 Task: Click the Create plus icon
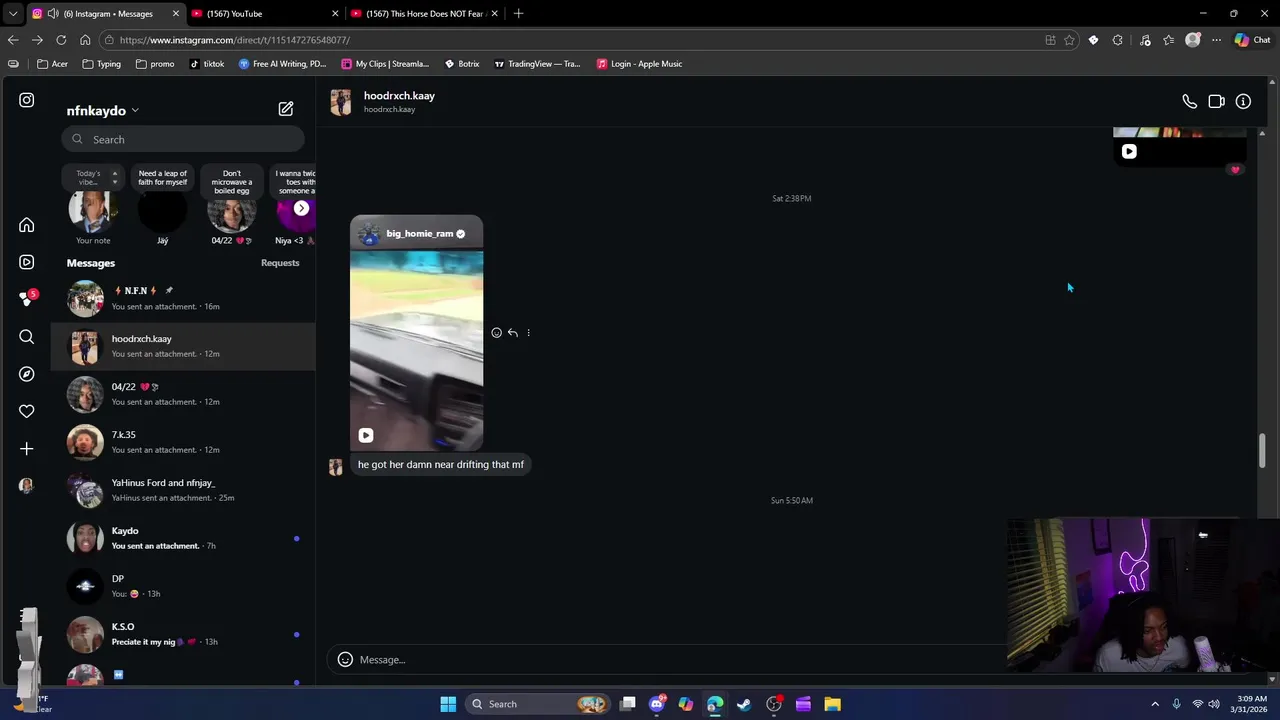click(27, 449)
